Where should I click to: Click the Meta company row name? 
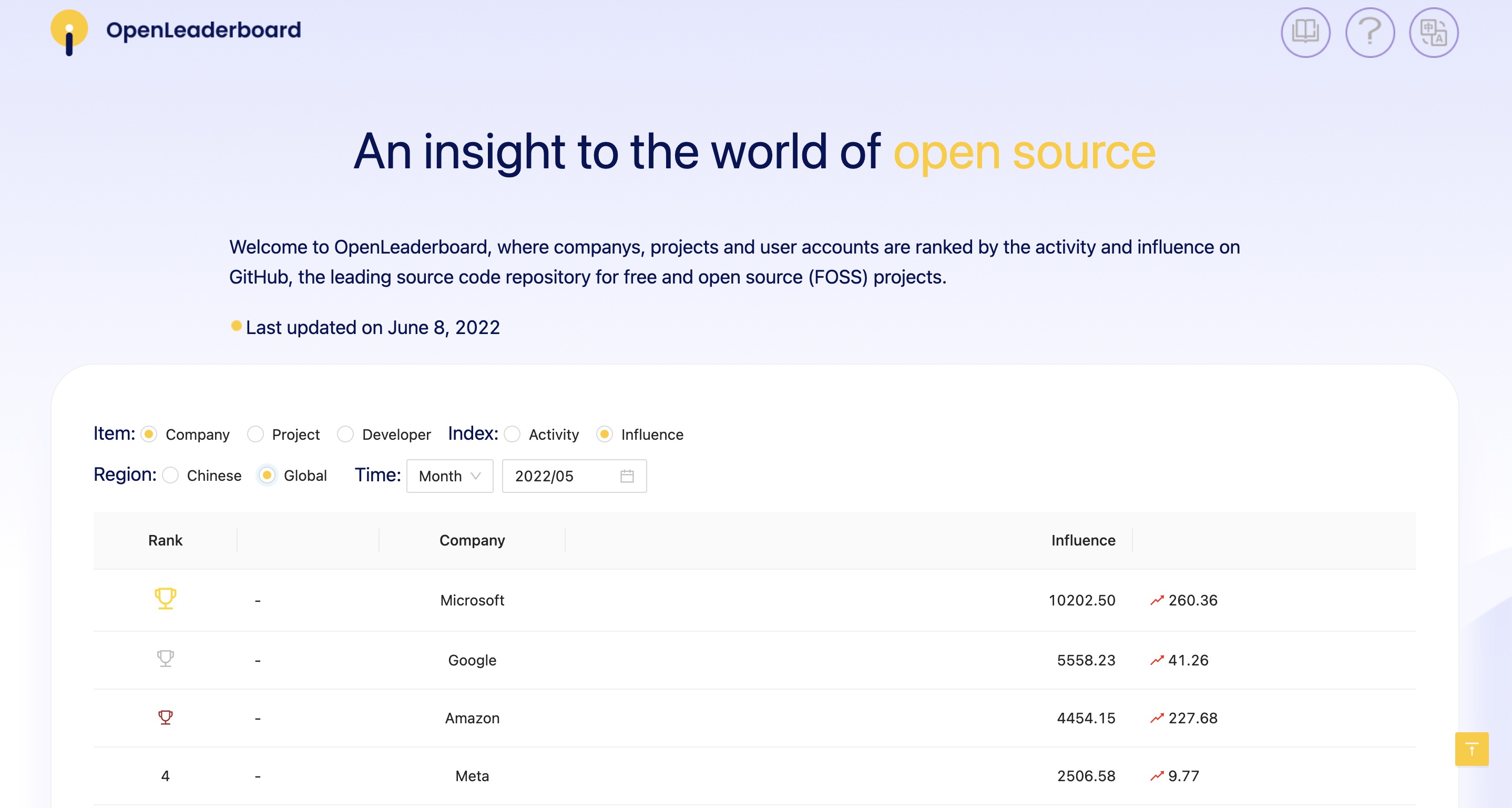click(472, 776)
